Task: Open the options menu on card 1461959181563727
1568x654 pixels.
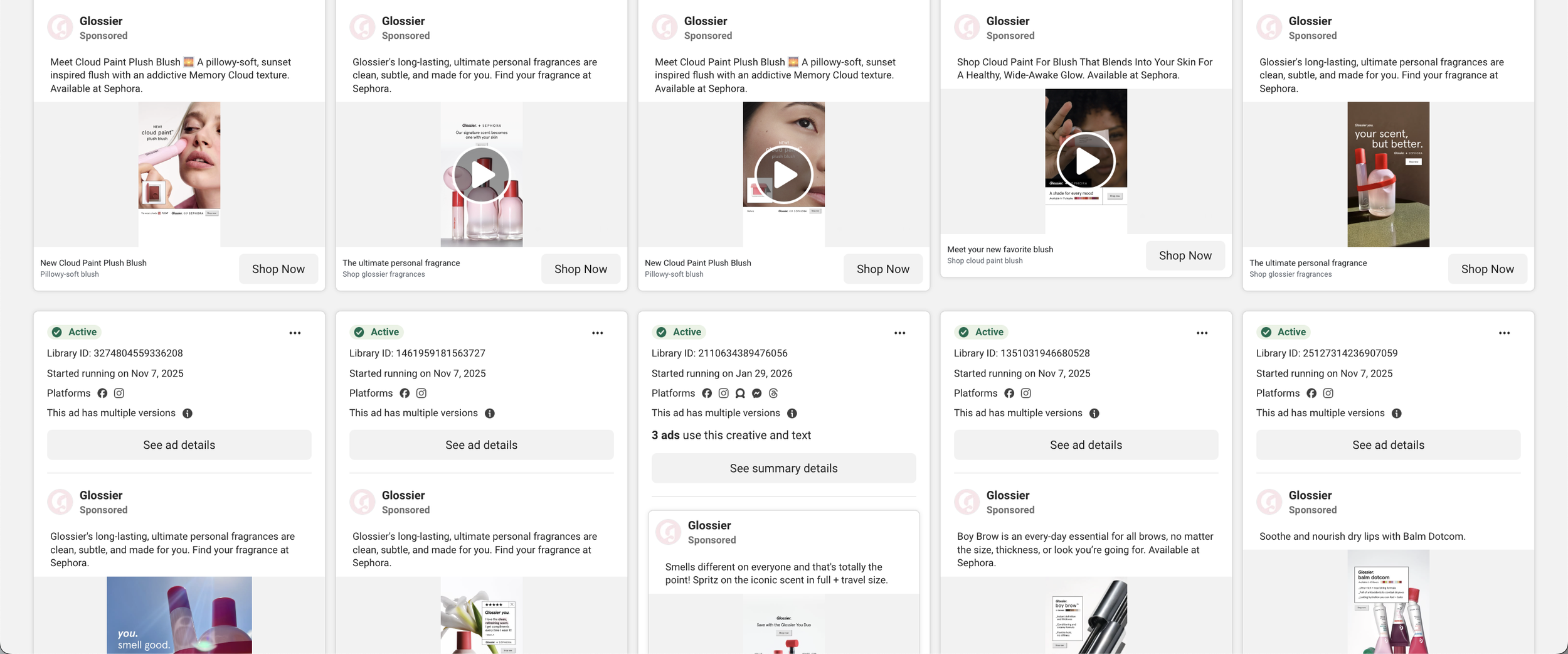Action: (597, 333)
